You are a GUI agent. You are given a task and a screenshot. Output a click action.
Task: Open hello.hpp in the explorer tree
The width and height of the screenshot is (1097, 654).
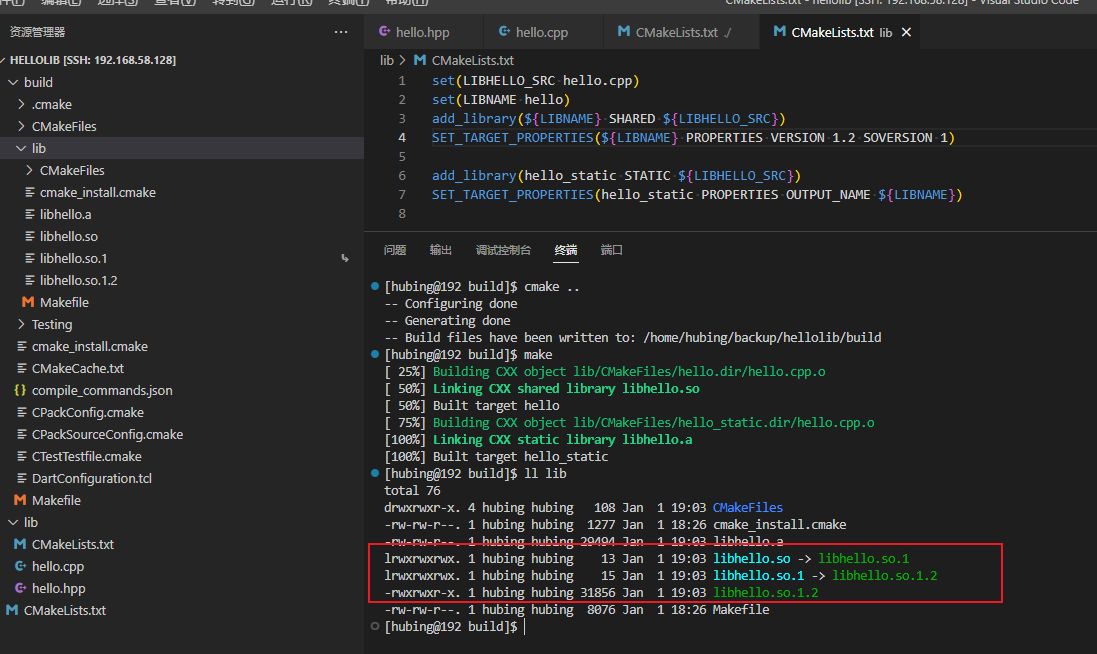coord(58,589)
